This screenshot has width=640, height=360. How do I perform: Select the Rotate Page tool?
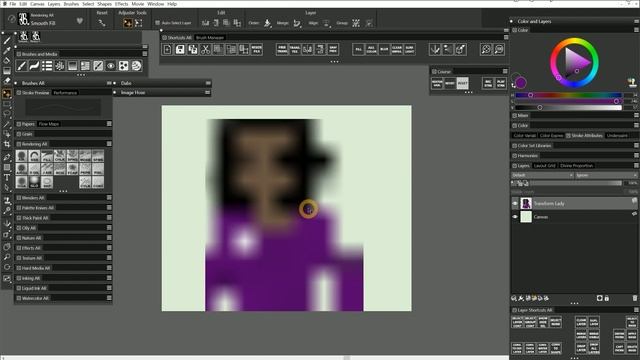coord(7,267)
